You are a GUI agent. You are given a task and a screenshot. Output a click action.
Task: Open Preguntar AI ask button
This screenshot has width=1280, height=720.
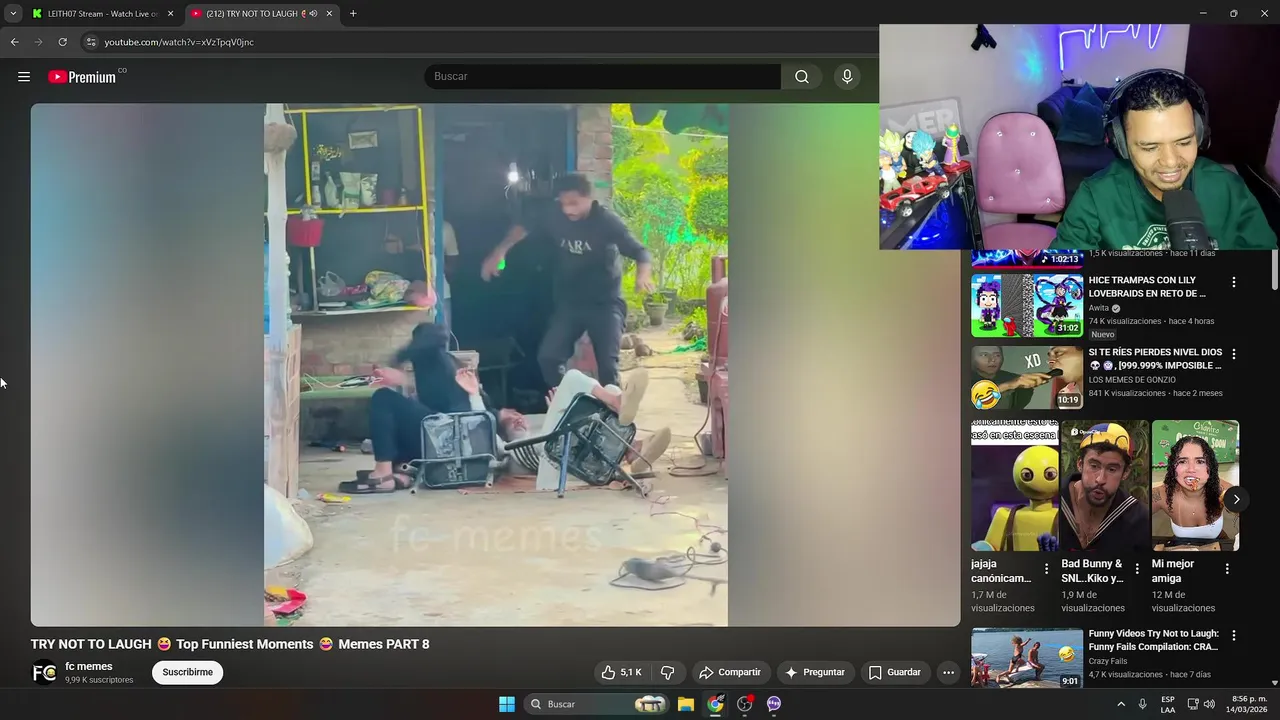pyautogui.click(x=815, y=672)
